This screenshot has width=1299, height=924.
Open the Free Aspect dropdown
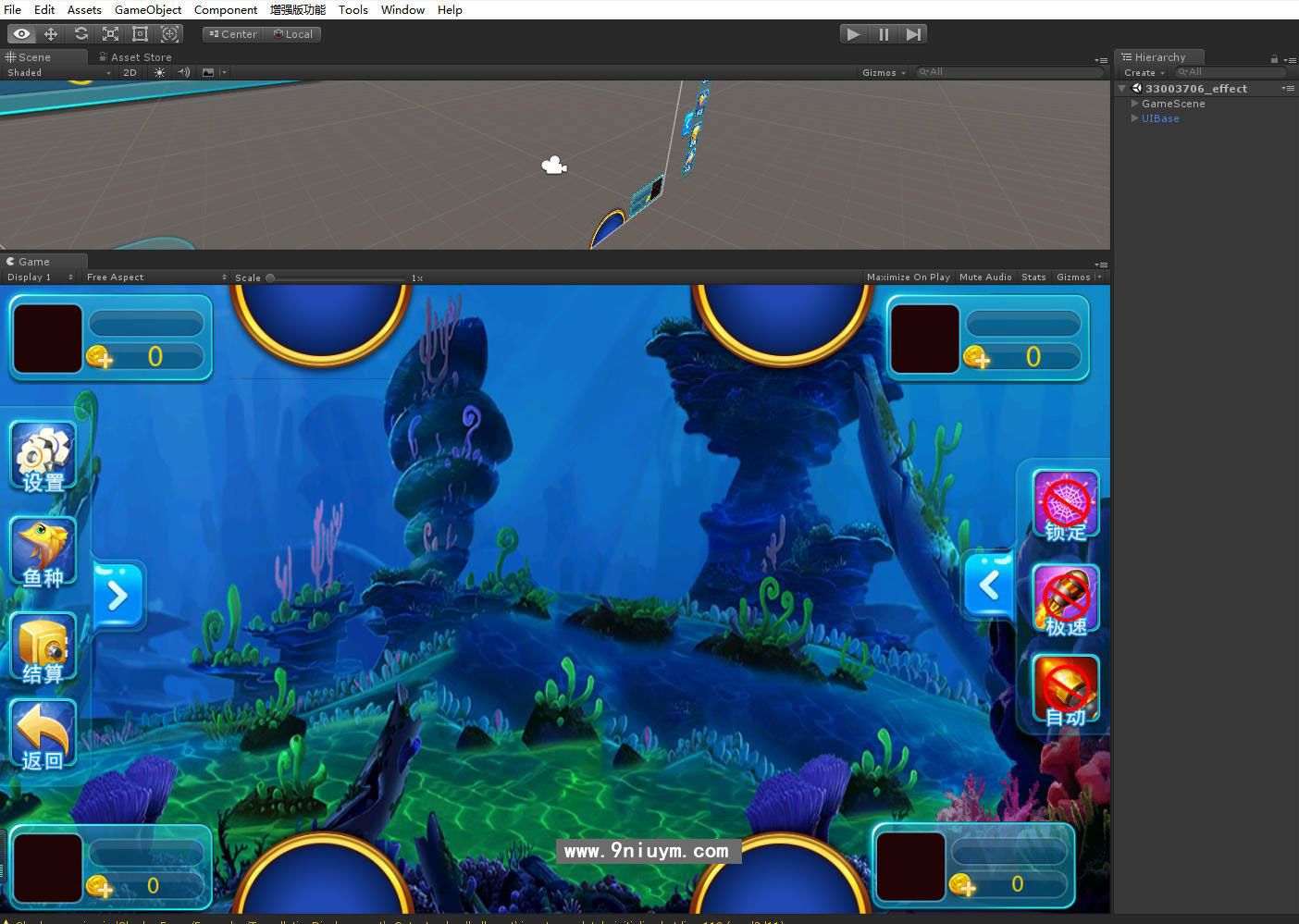[x=155, y=277]
